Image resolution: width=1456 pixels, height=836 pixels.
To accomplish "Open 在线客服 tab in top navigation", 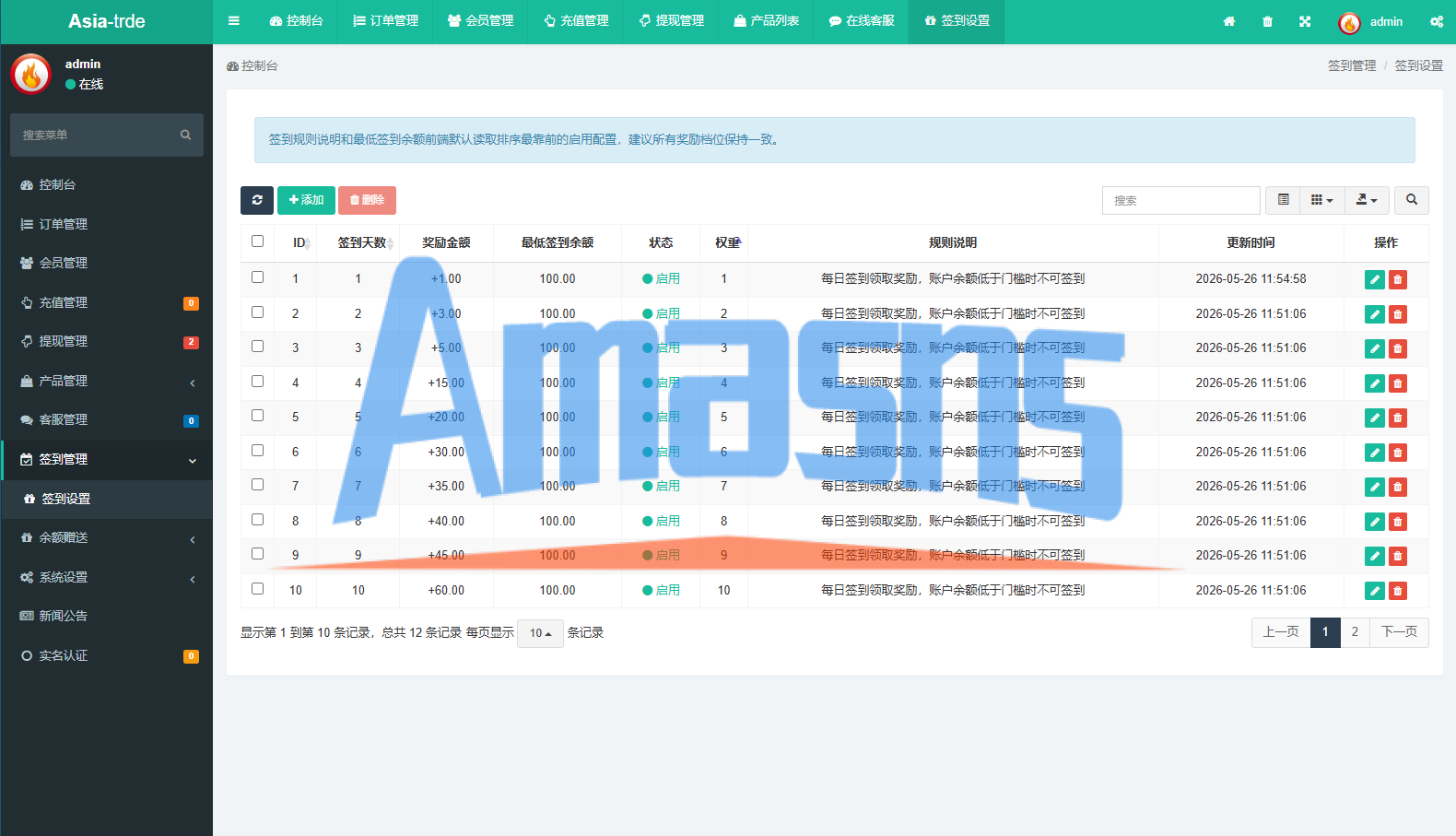I will (862, 20).
